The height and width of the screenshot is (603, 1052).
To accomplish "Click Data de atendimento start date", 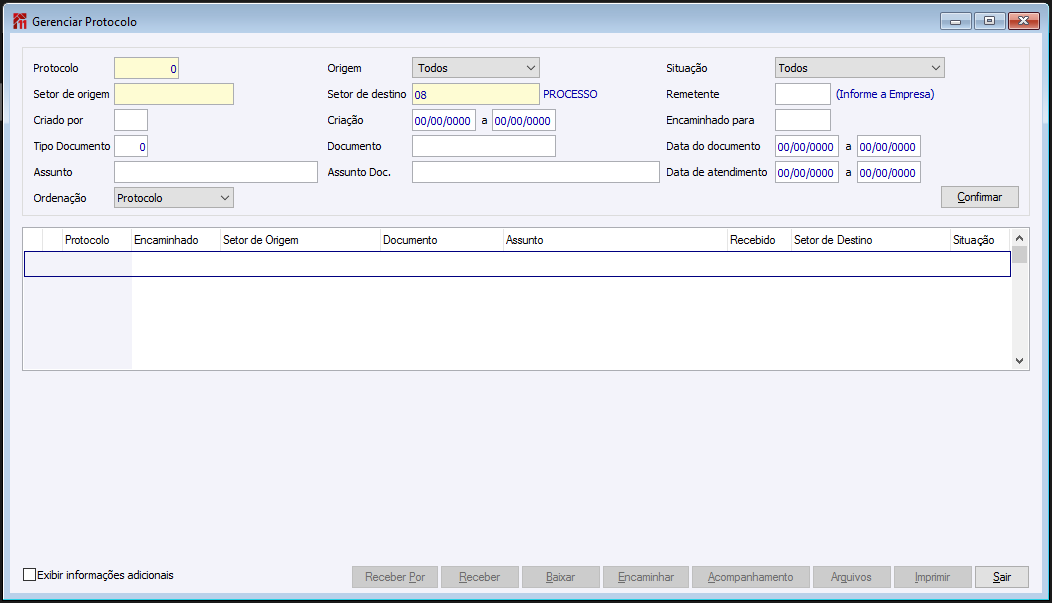I will pyautogui.click(x=806, y=172).
